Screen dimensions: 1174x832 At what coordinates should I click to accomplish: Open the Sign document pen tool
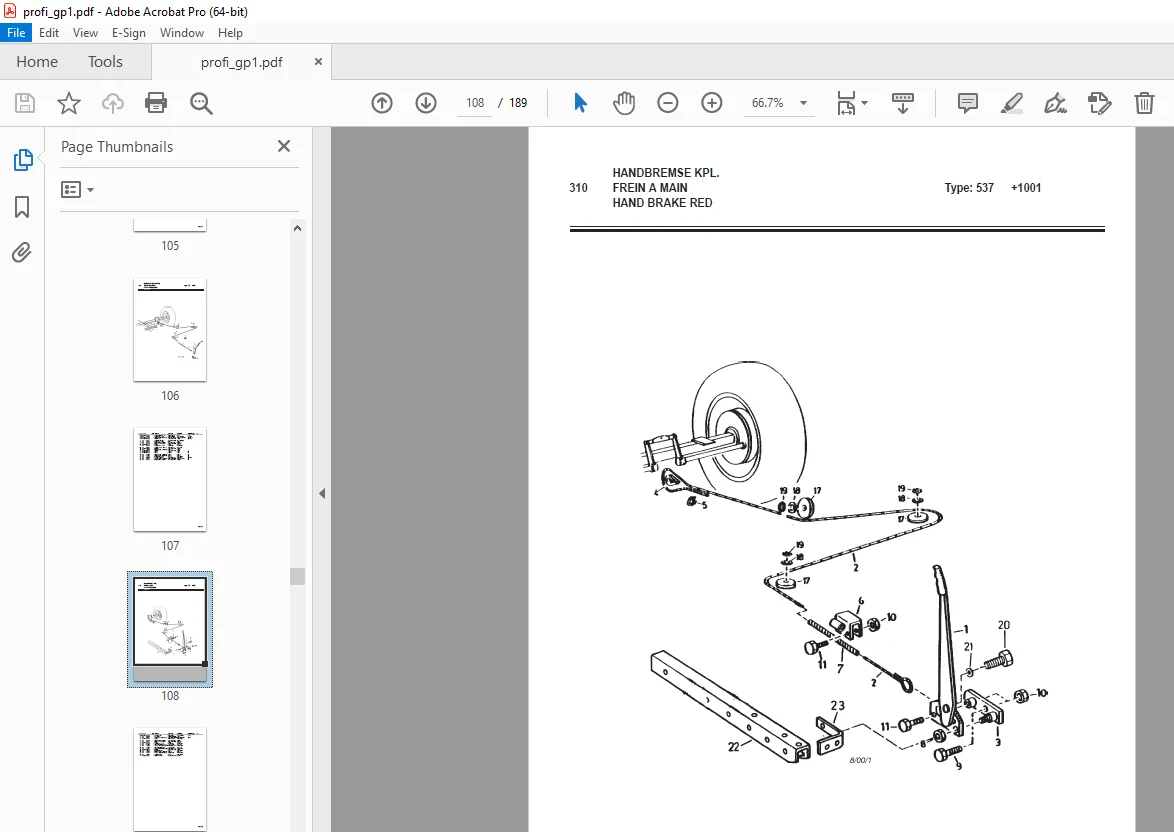(1056, 103)
